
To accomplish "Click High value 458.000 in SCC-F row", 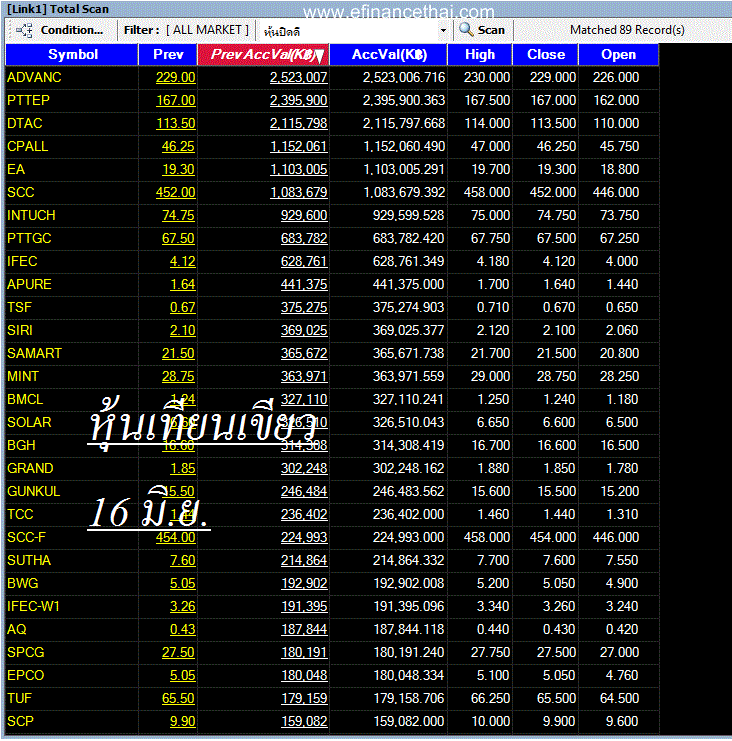I will 487,537.
